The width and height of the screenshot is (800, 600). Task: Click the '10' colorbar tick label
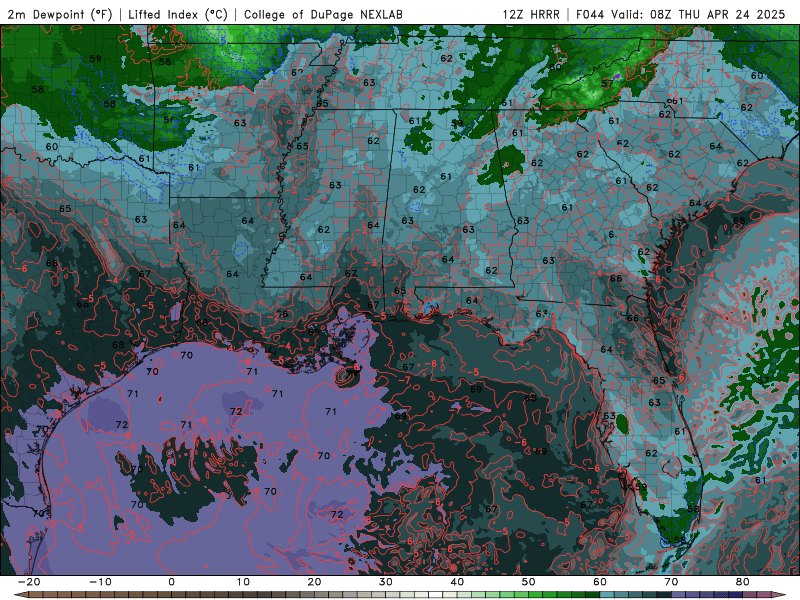(243, 582)
